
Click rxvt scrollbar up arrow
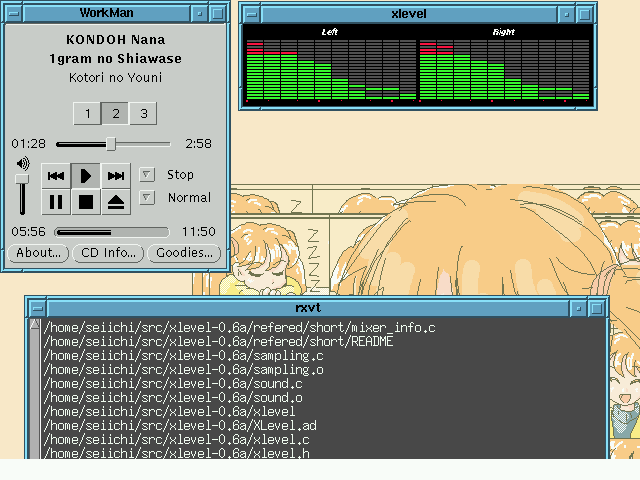[x=35, y=324]
